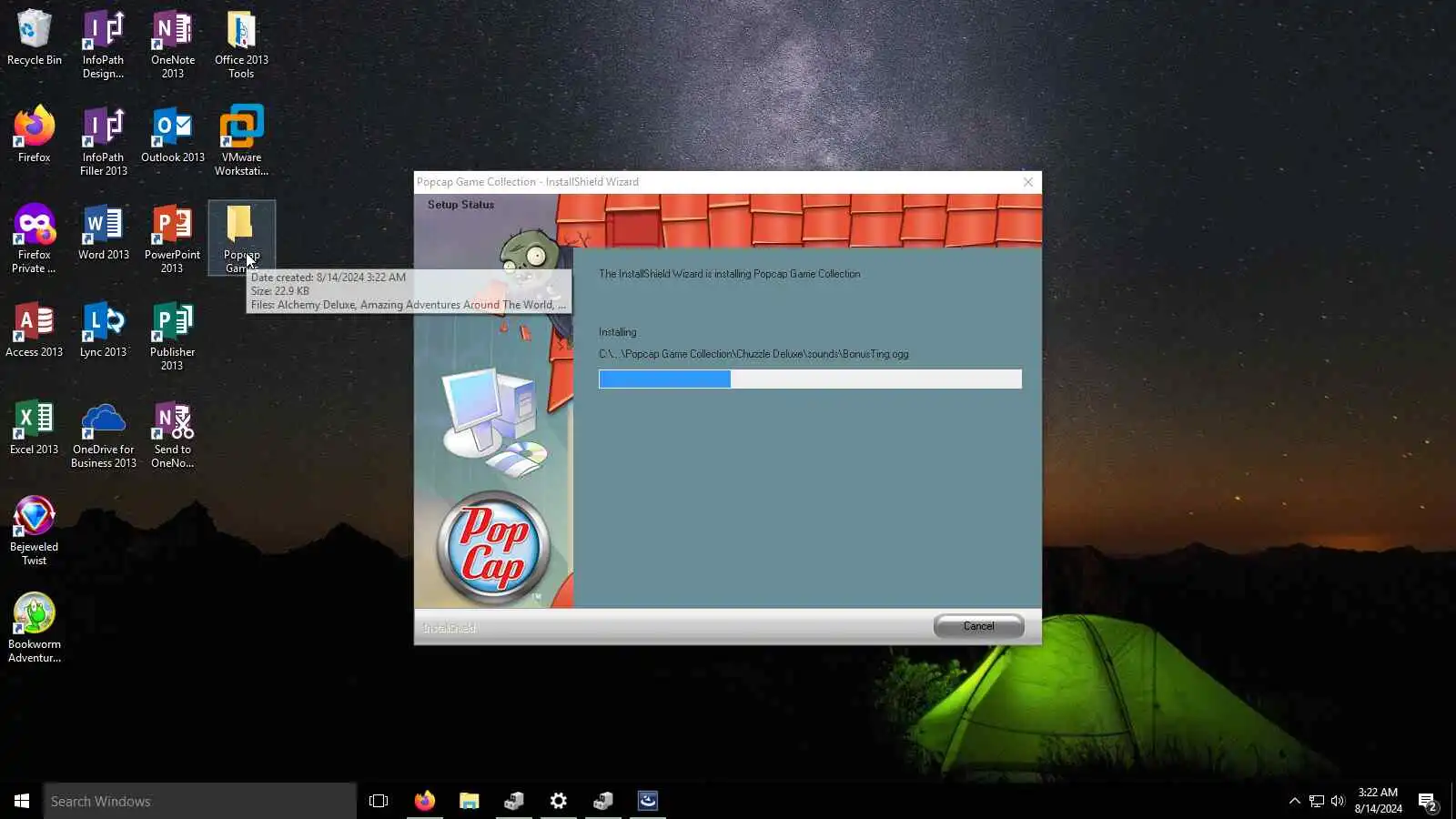Select the Bejeweled Twist game shortcut
The width and height of the screenshot is (1456, 819).
[35, 531]
